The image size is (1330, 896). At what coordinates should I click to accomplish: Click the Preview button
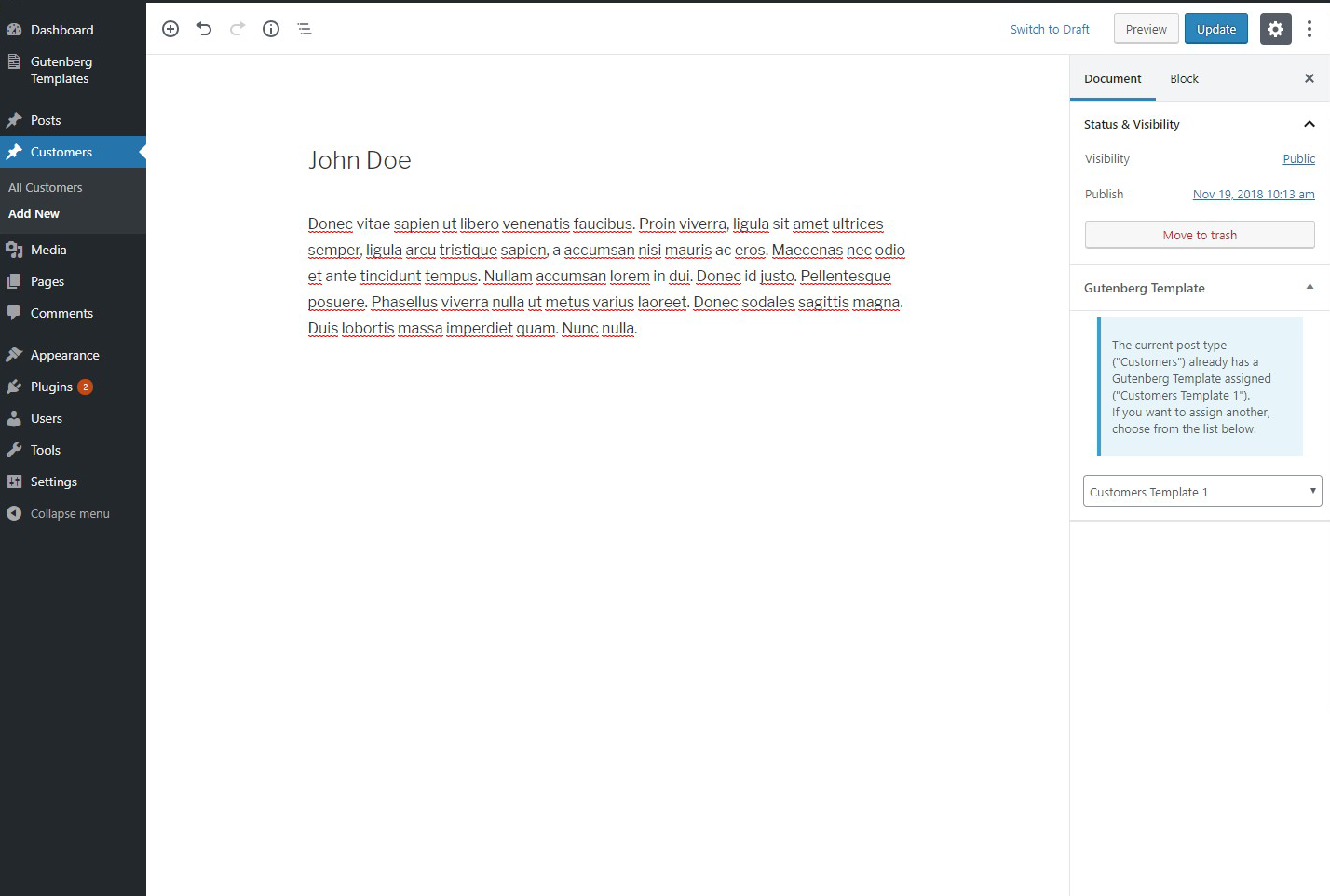point(1146,29)
